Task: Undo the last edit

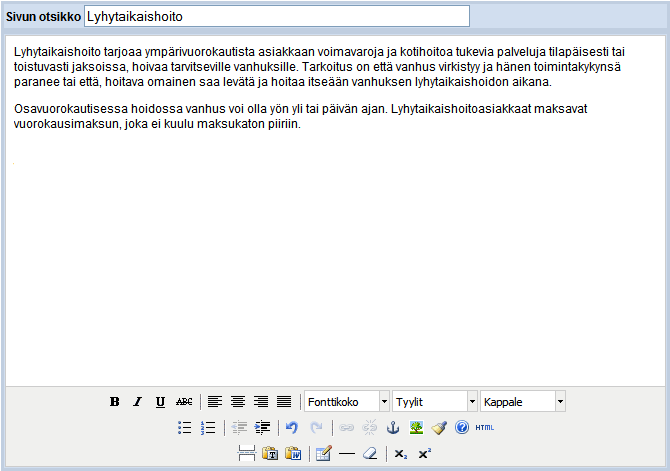Action: coord(292,427)
